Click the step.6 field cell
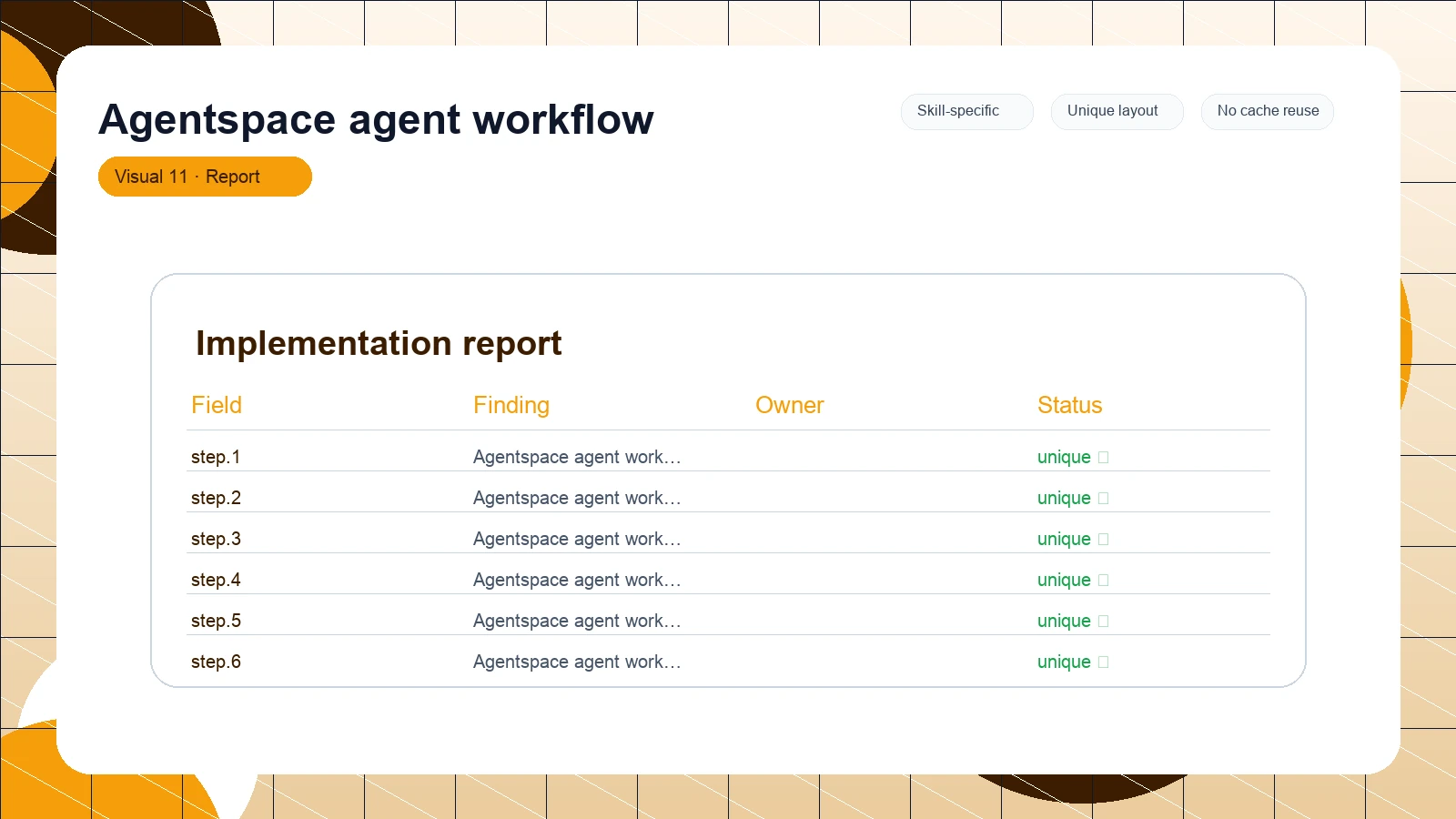1456x819 pixels. point(216,662)
